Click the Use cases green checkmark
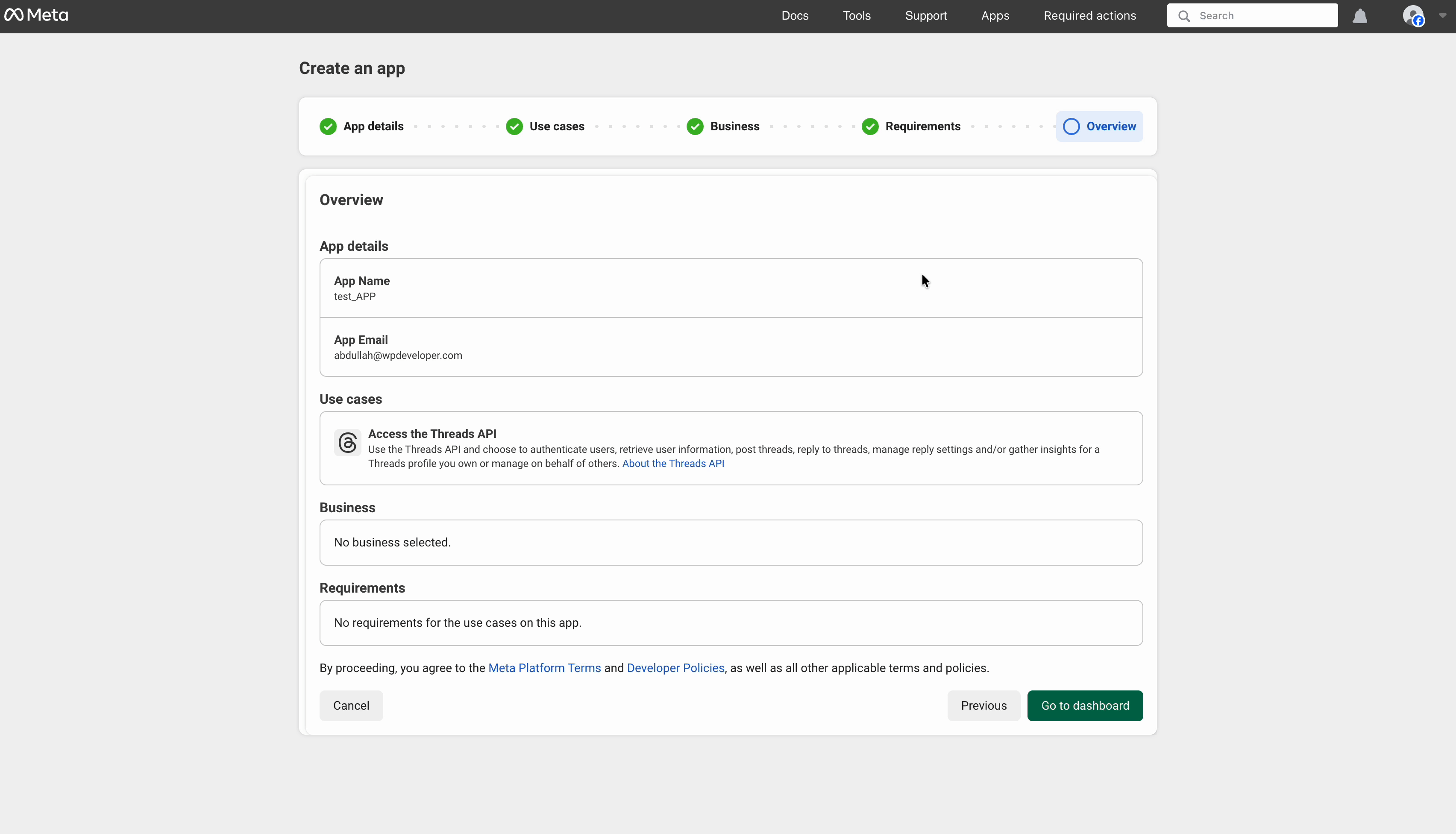The height and width of the screenshot is (834, 1456). tap(514, 126)
